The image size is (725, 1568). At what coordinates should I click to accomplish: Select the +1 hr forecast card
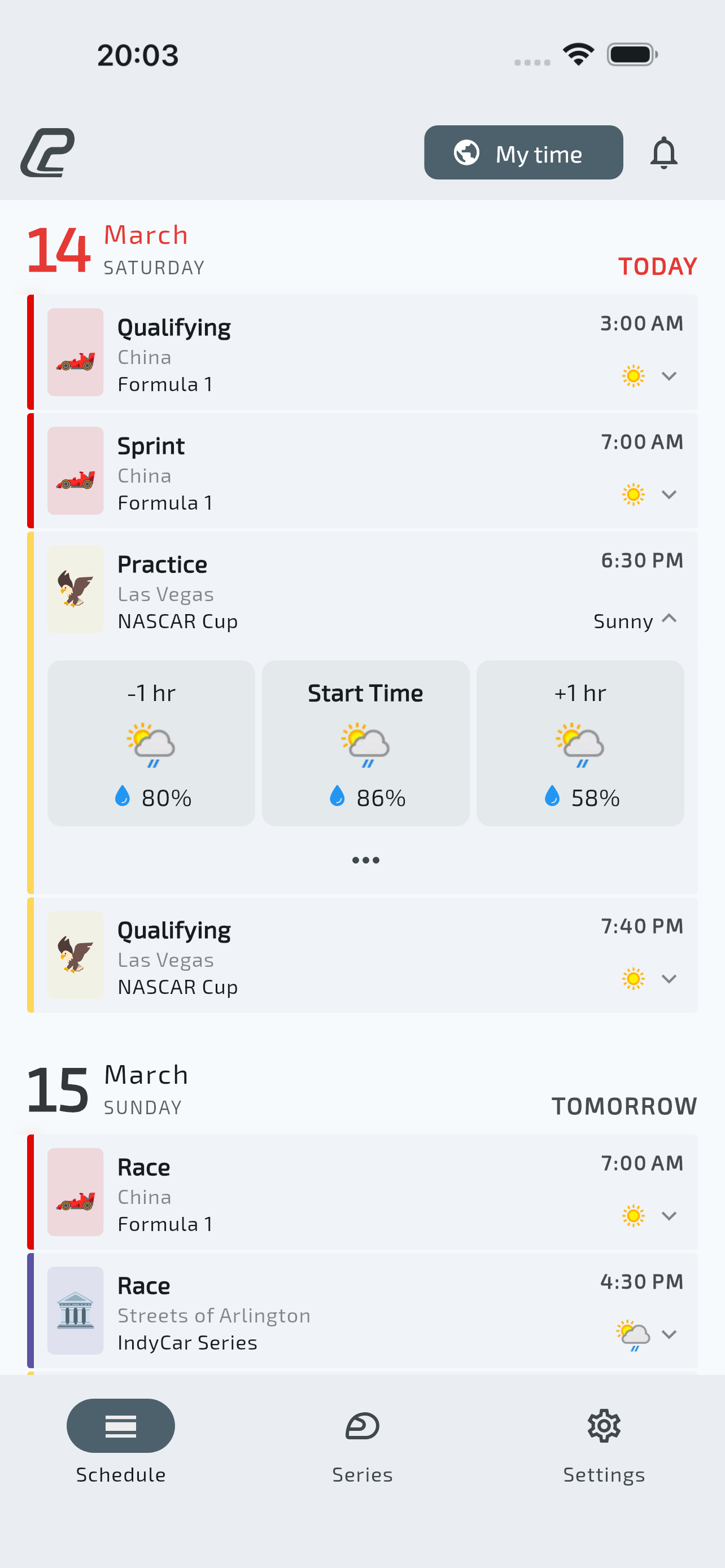click(x=579, y=743)
